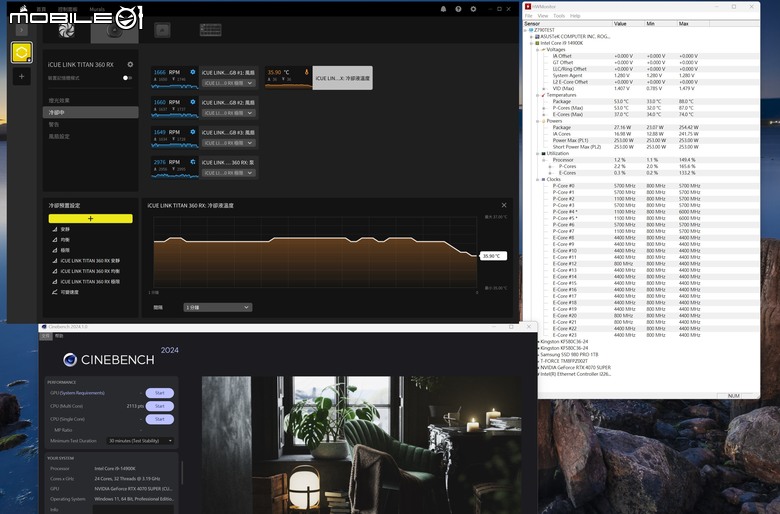The width and height of the screenshot is (780, 514).
Task: Open the Tools menu in HWMonitor
Action: (559, 16)
